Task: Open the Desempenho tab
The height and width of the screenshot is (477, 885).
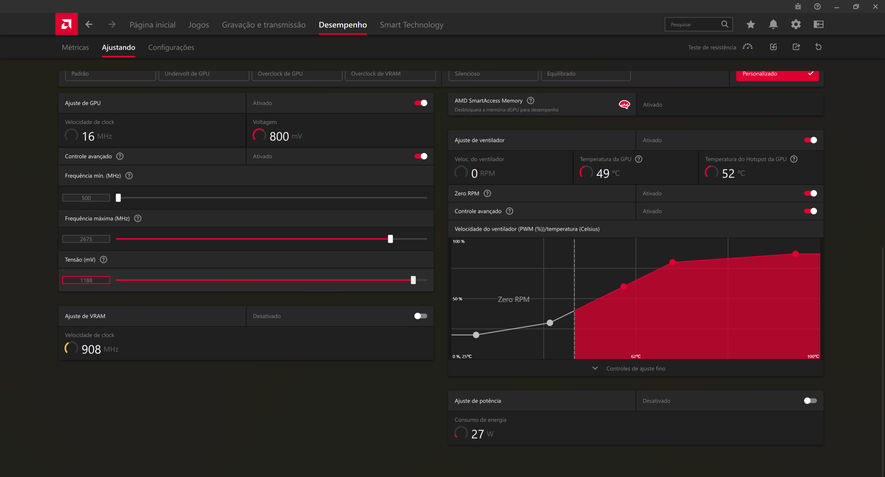Action: click(x=343, y=25)
